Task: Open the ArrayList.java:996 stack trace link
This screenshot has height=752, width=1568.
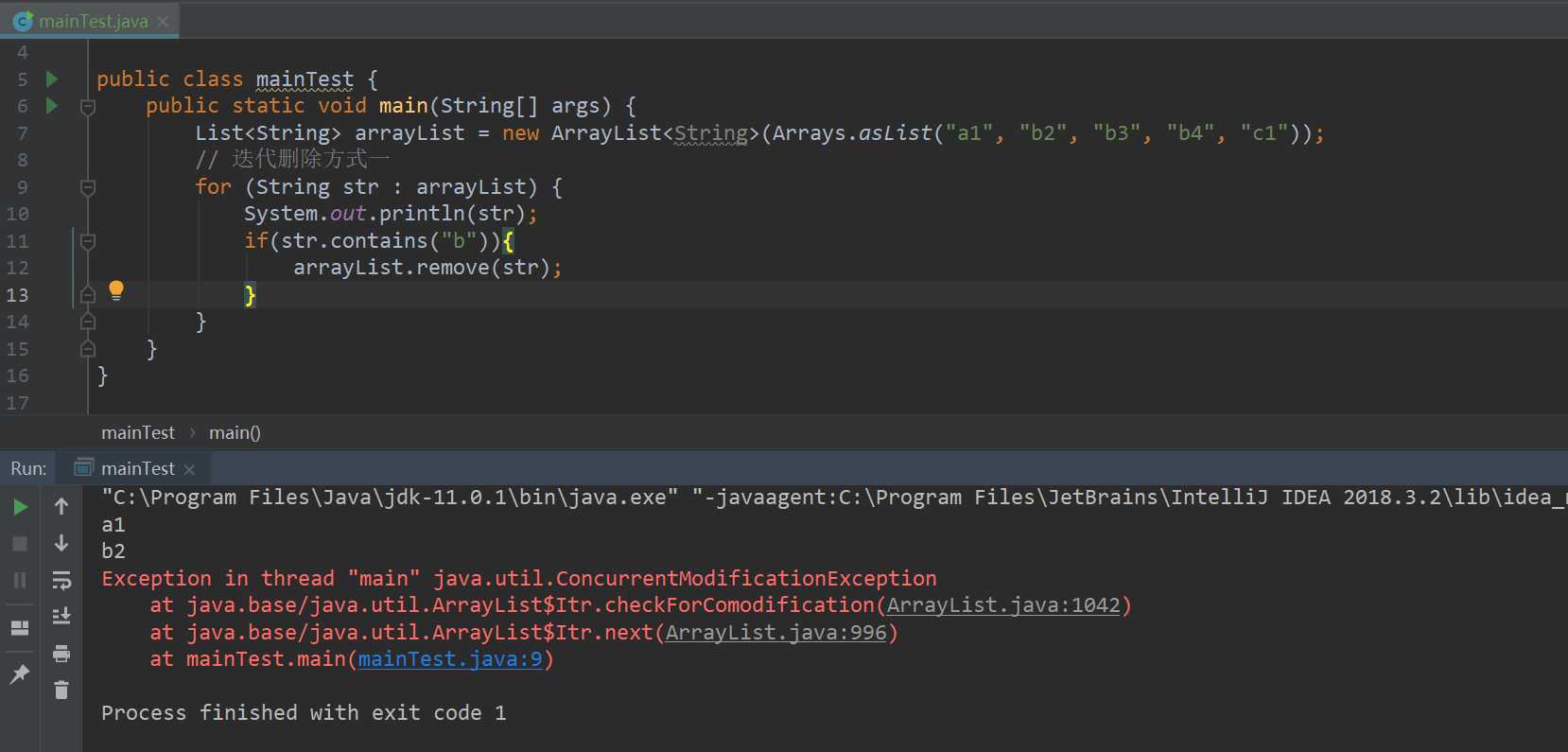Action: (x=776, y=632)
